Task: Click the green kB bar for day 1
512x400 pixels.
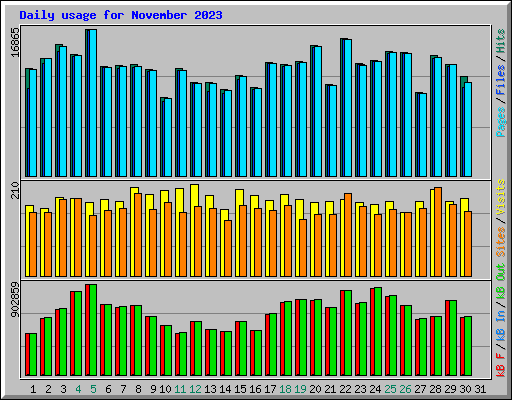Action: click(33, 355)
